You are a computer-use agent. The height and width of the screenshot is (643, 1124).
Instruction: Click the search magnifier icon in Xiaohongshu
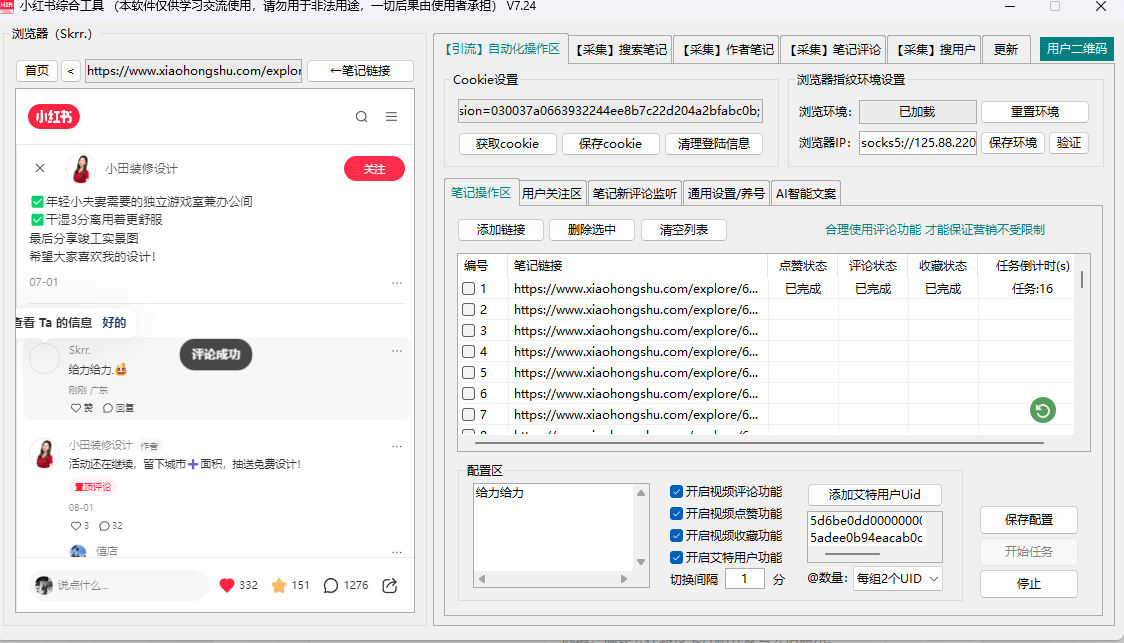click(362, 117)
